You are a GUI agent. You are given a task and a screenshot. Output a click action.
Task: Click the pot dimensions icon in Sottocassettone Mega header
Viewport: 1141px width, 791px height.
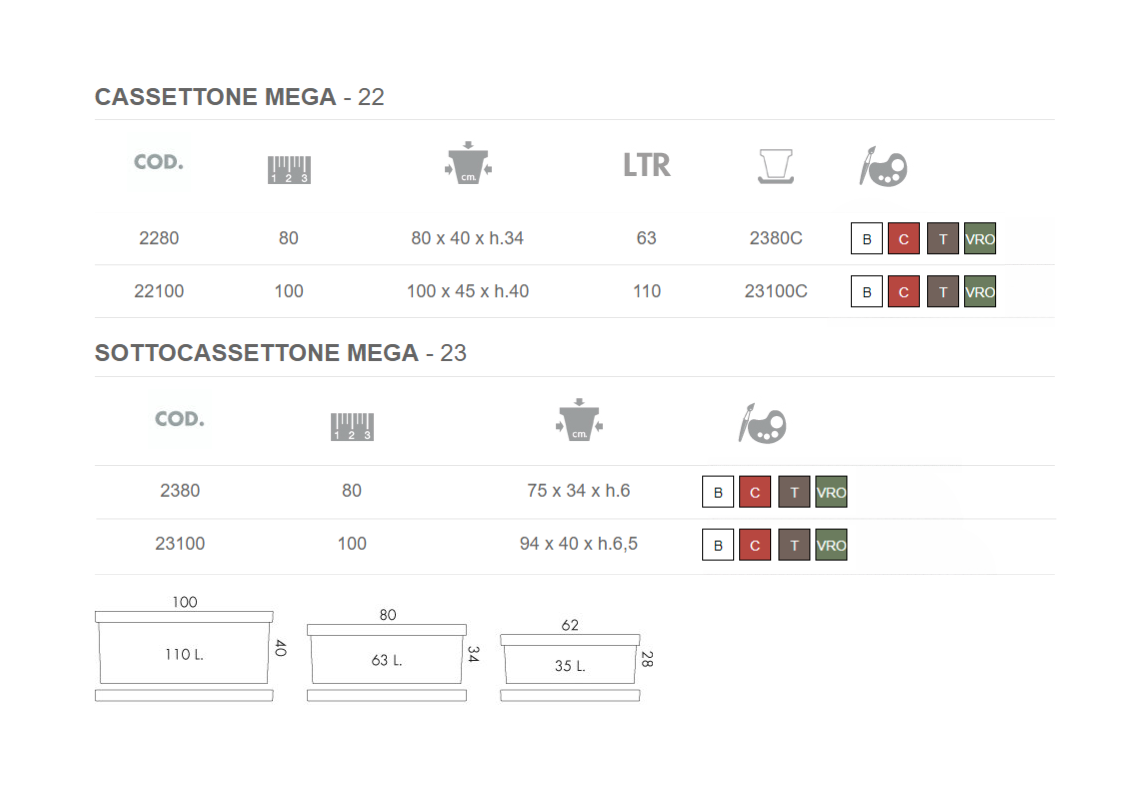(579, 423)
